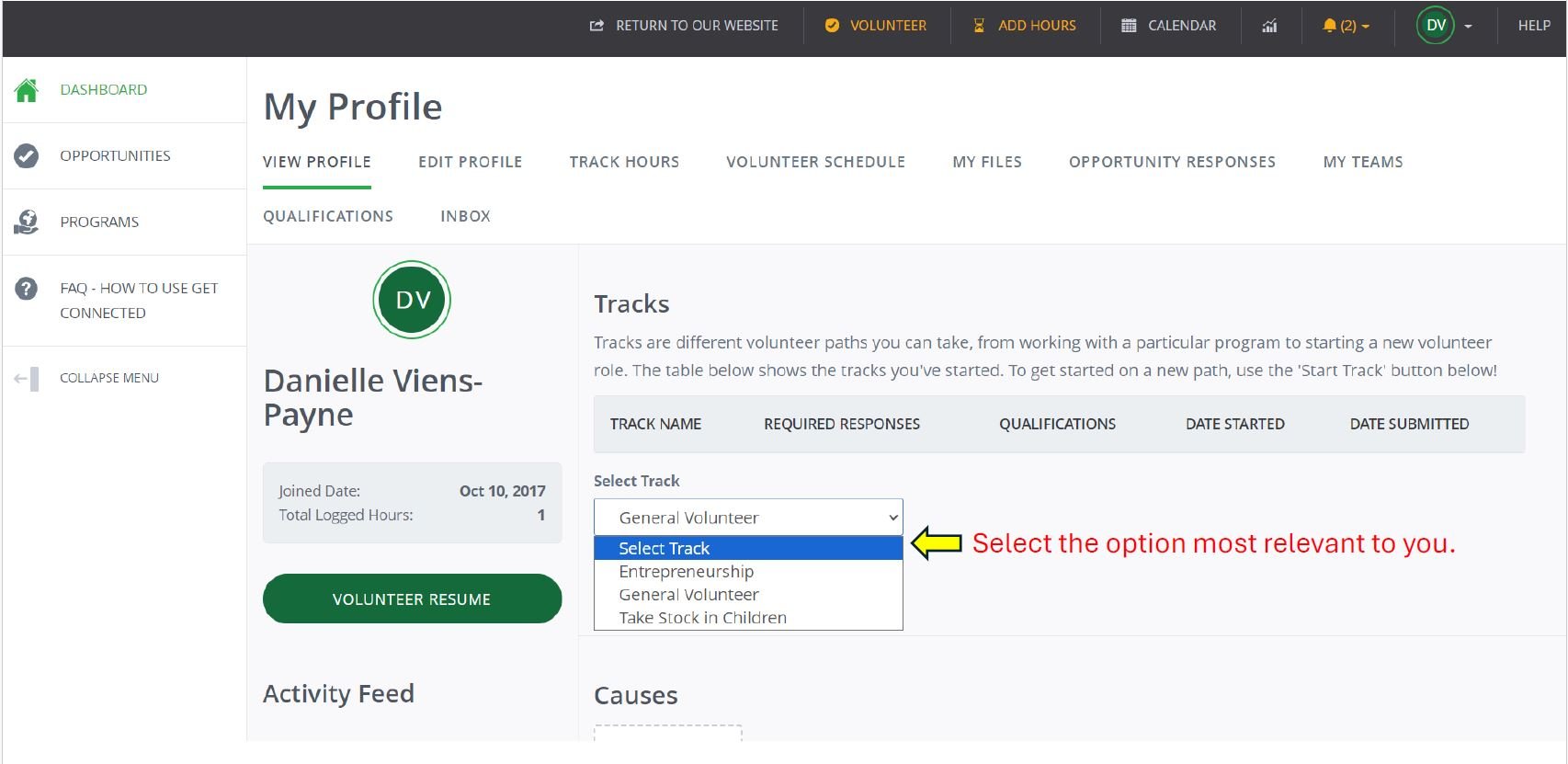1568x764 pixels.
Task: Choose Take Stock in Children track
Action: (748, 618)
